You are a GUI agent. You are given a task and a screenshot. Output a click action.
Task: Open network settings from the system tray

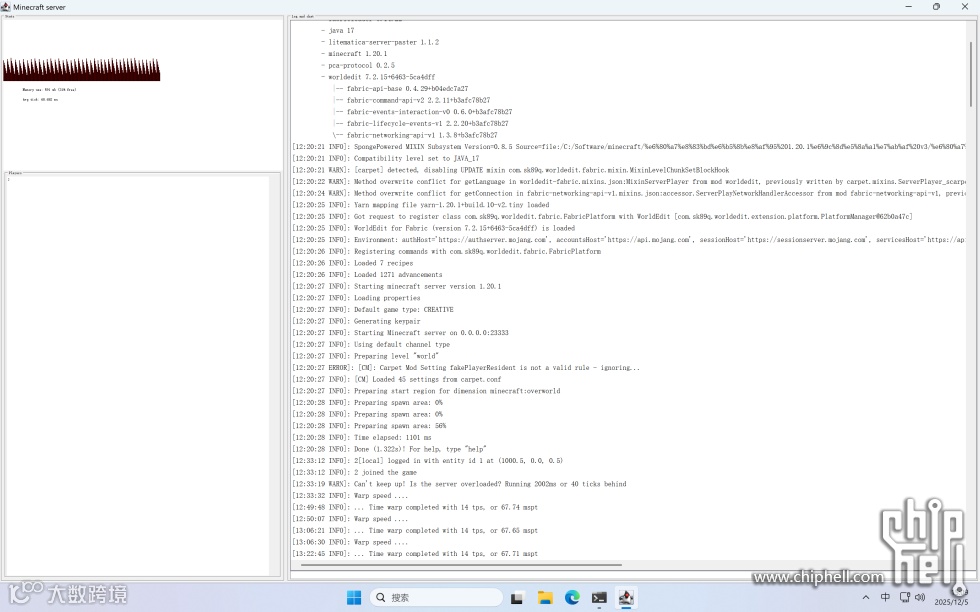[x=904, y=598]
